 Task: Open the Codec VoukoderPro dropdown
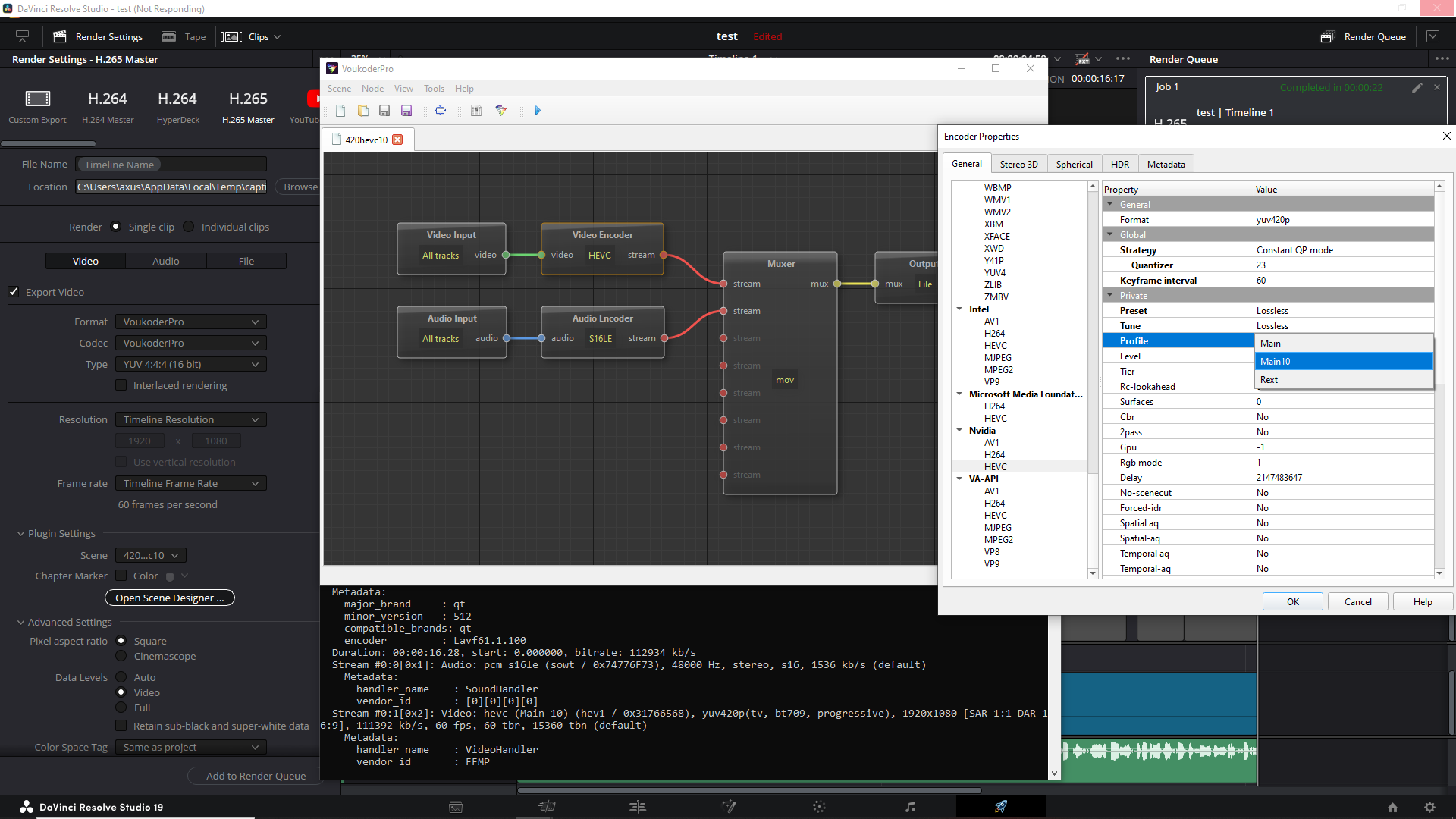(x=190, y=343)
